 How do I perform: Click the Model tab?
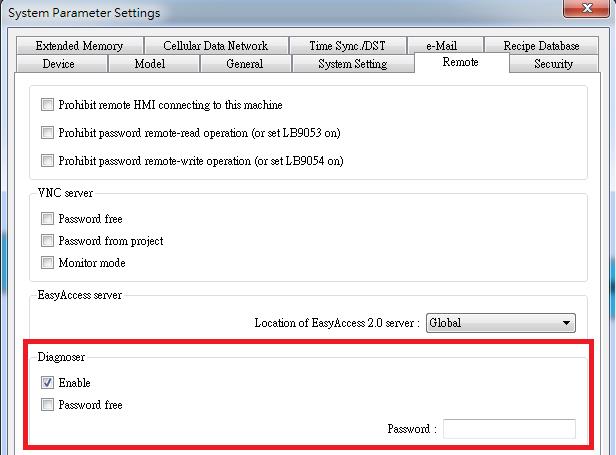[150, 64]
